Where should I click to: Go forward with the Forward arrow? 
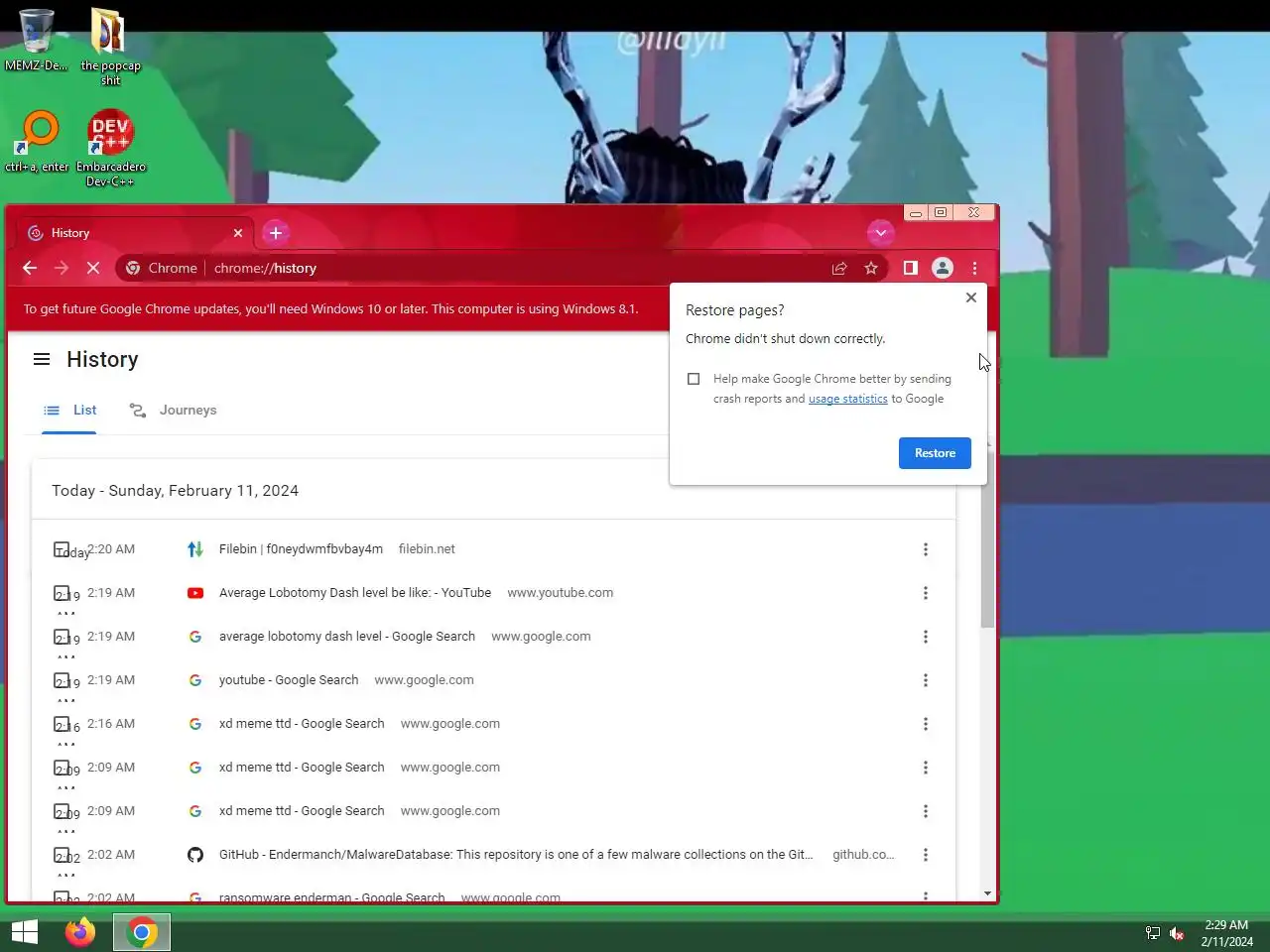(x=62, y=268)
